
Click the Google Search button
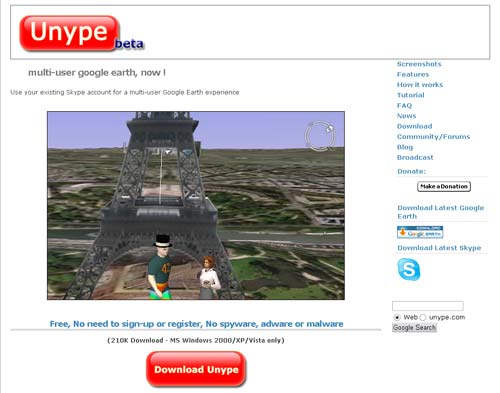pyautogui.click(x=414, y=328)
